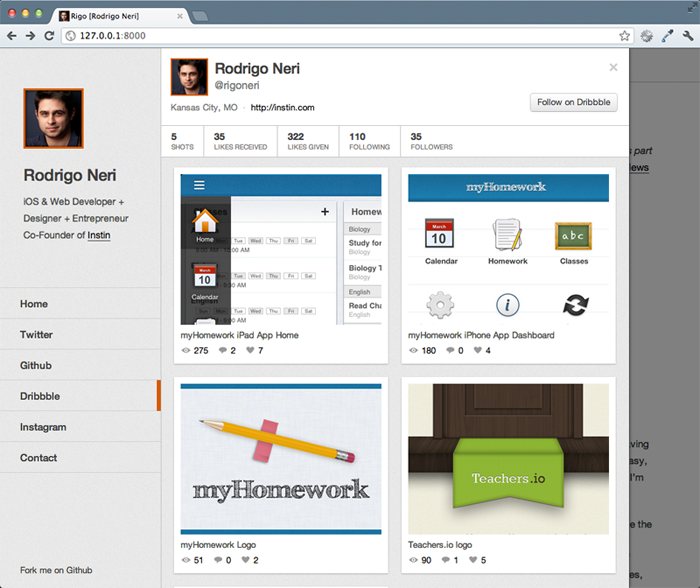Click the comment icon under myHomework Logo
This screenshot has height=588, width=700.
tap(218, 560)
